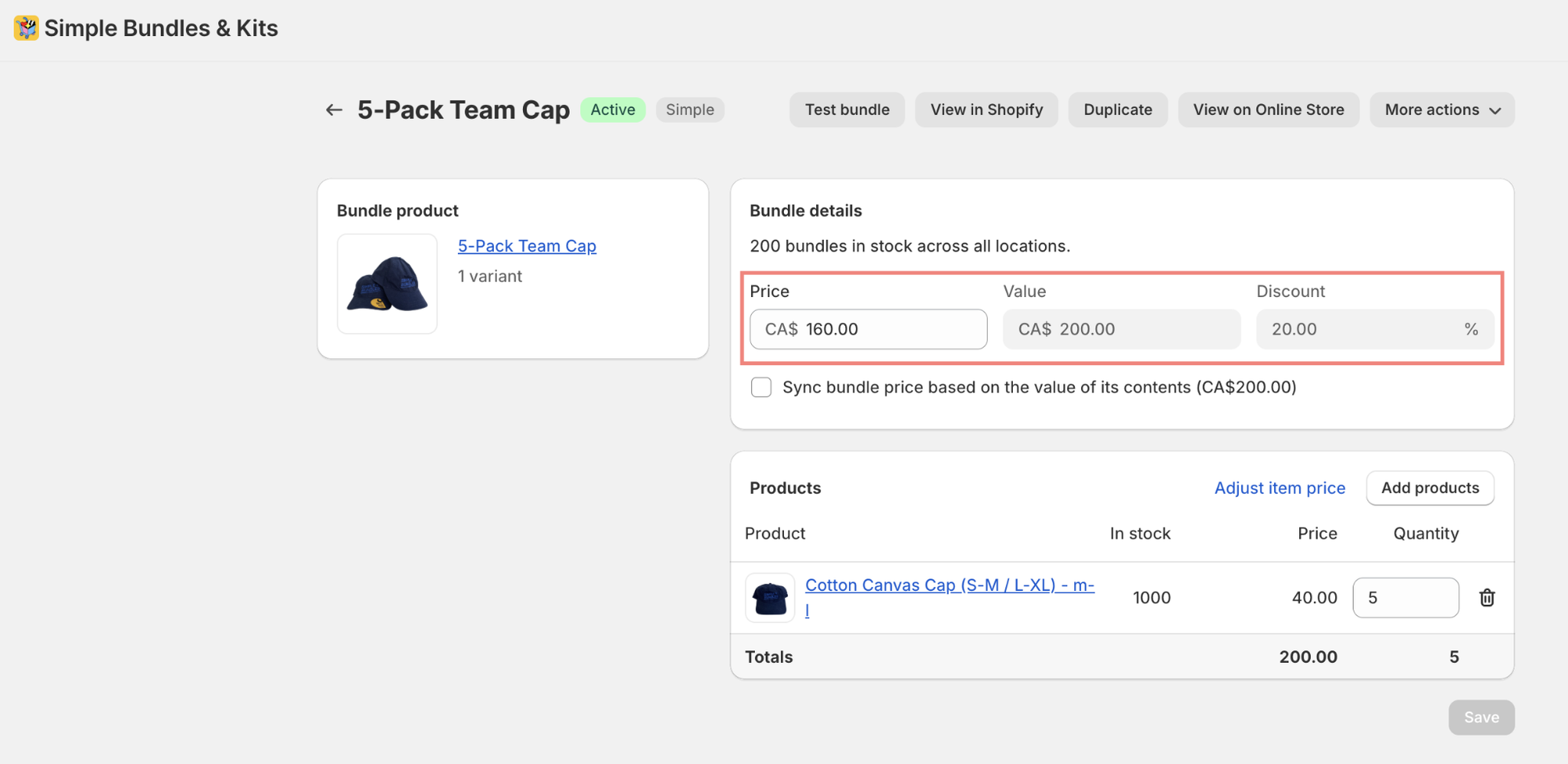This screenshot has height=764, width=1568.
Task: Delete Cotton Canvas Cap with trash icon
Action: click(1486, 598)
